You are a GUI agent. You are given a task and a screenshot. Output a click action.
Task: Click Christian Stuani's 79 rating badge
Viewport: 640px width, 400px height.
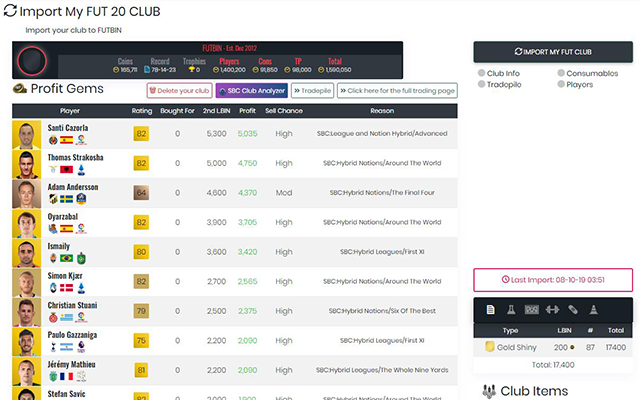click(141, 311)
